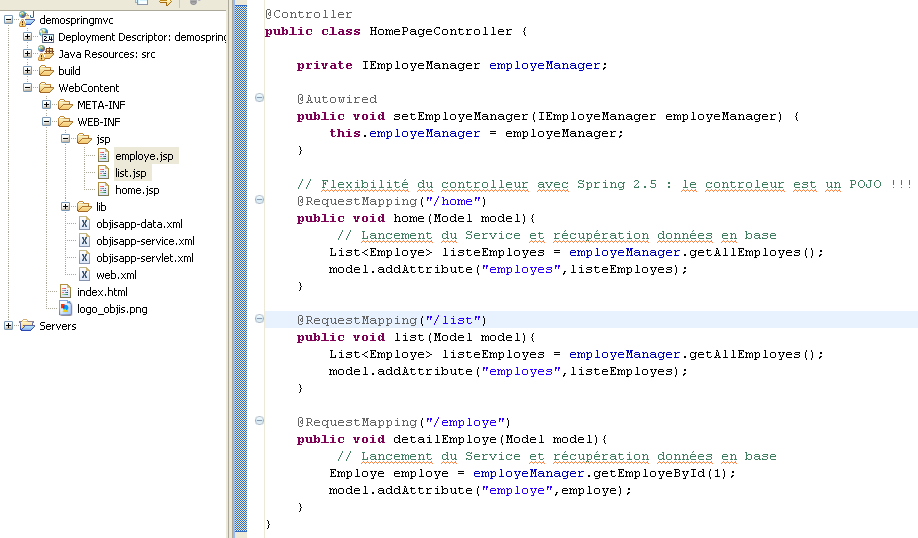The width and height of the screenshot is (918, 538).
Task: Collapse the jsp folder
Action: [66, 139]
